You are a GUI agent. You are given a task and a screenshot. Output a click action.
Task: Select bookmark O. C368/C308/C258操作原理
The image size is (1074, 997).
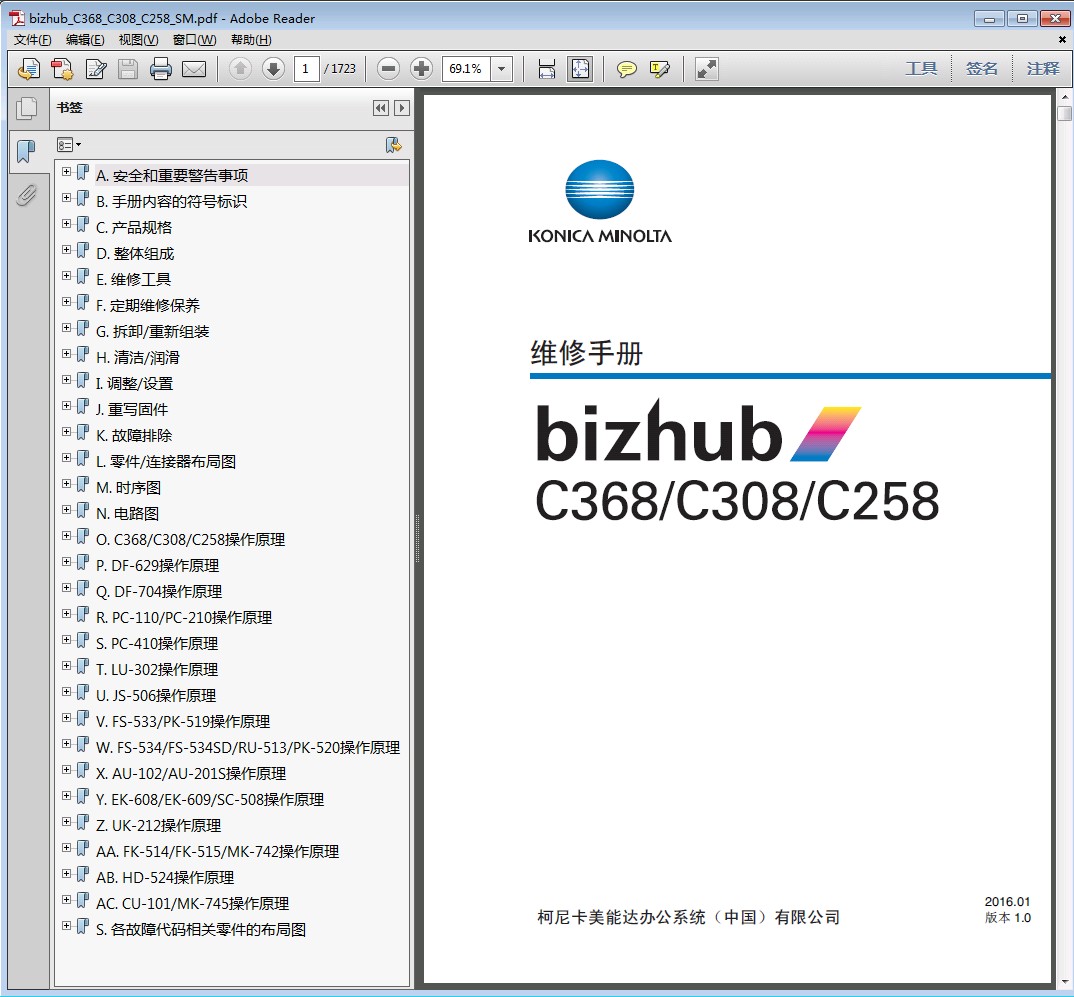pyautogui.click(x=190, y=540)
